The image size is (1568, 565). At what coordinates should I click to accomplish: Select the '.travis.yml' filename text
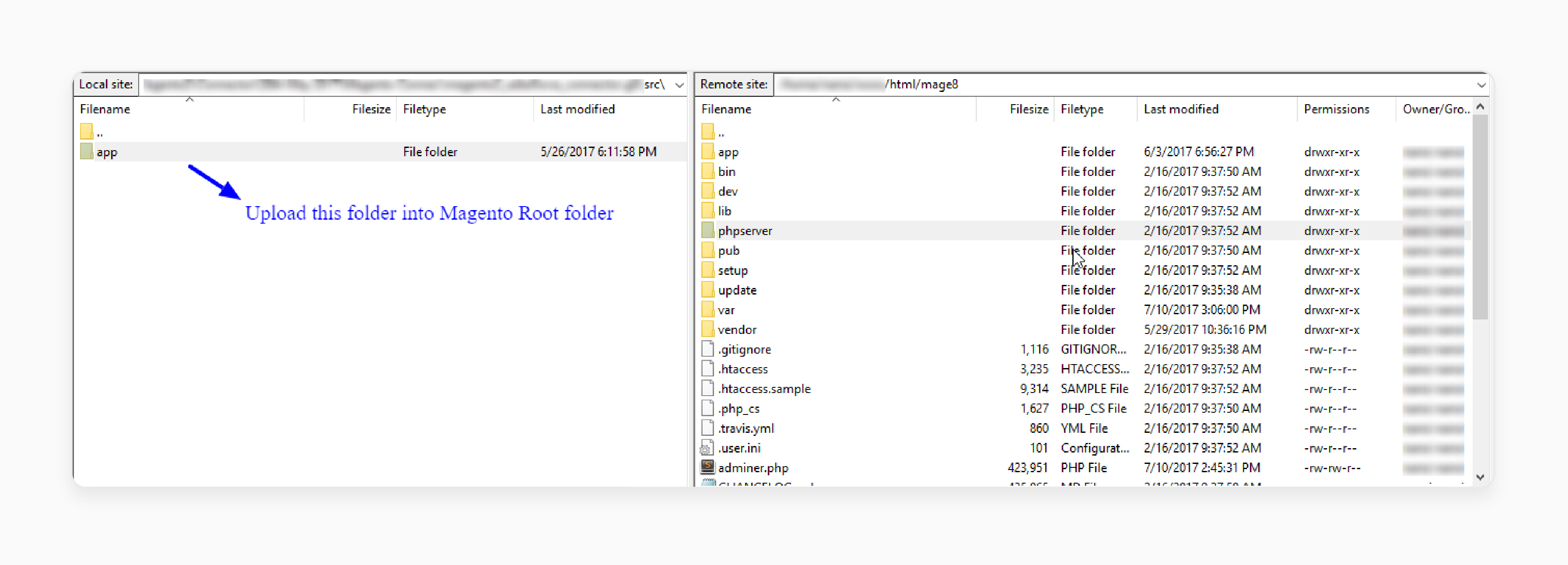[x=745, y=428]
